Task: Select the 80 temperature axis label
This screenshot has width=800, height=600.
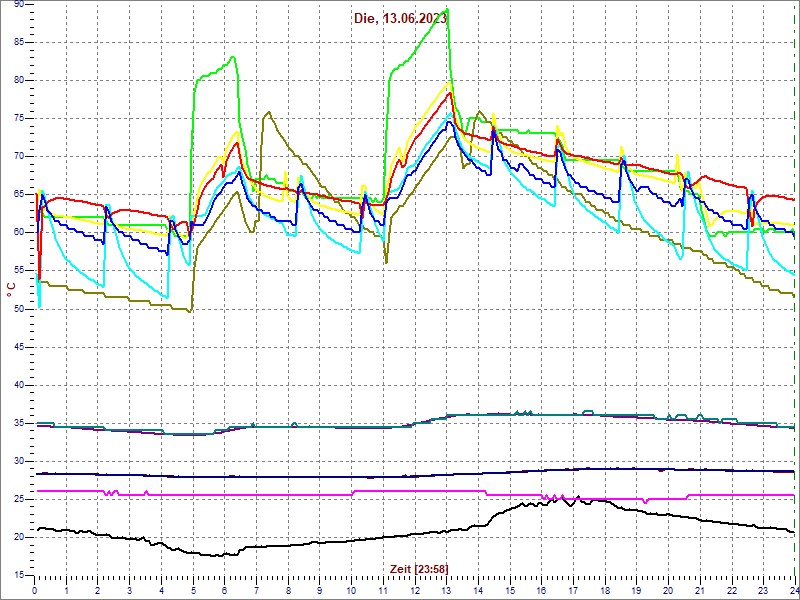Action: pyautogui.click(x=18, y=81)
